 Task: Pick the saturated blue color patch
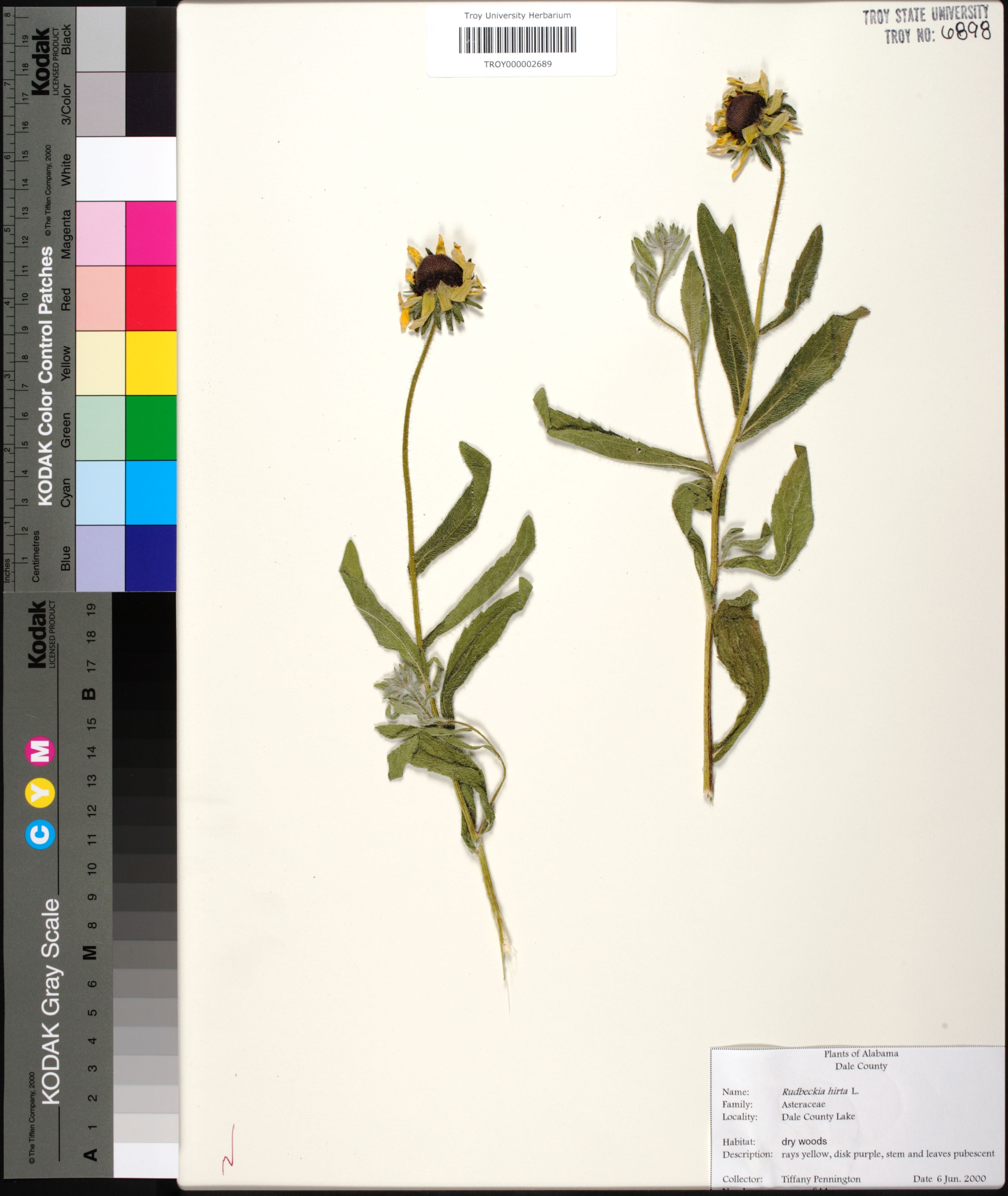151,558
